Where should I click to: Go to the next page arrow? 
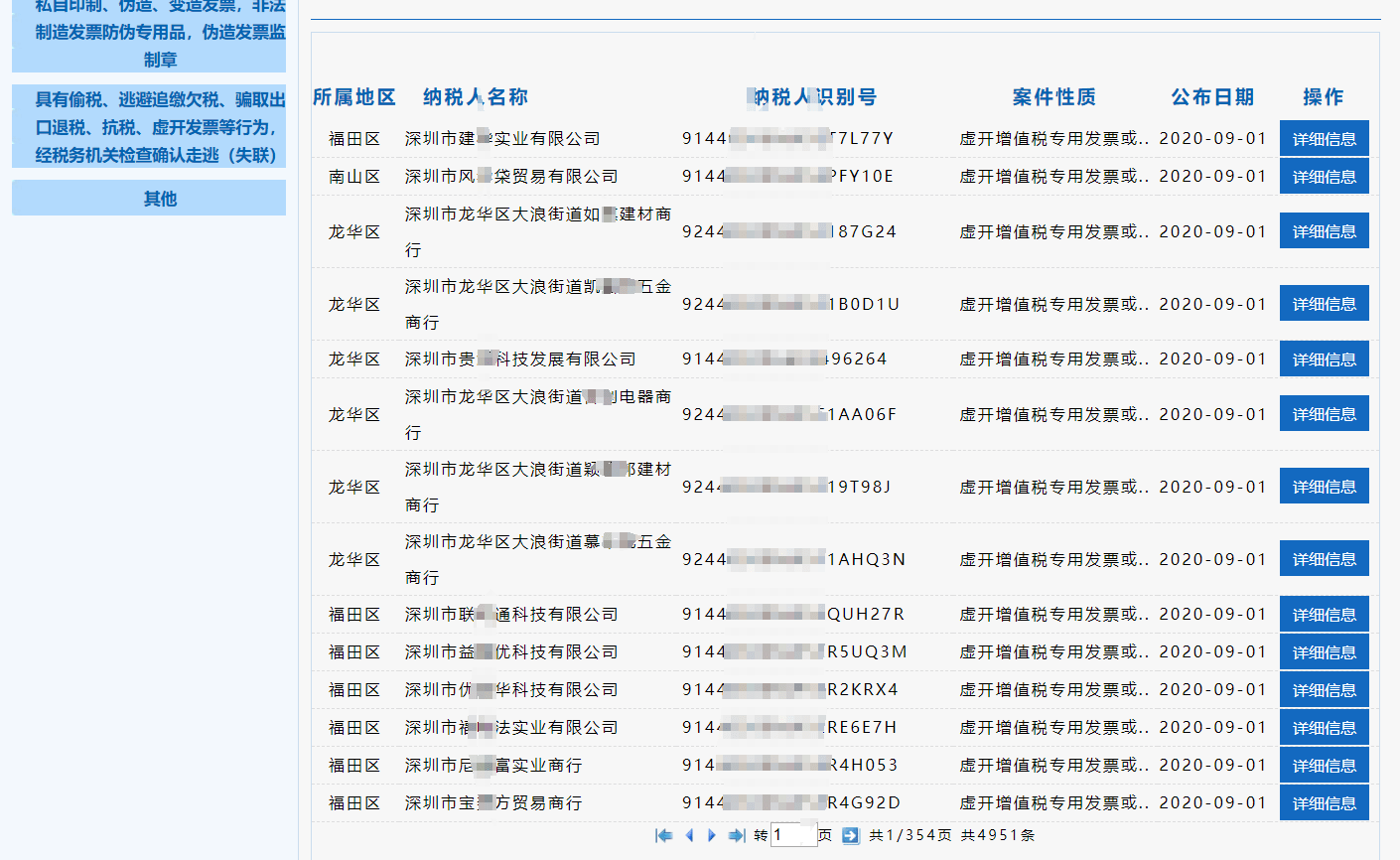[x=712, y=835]
